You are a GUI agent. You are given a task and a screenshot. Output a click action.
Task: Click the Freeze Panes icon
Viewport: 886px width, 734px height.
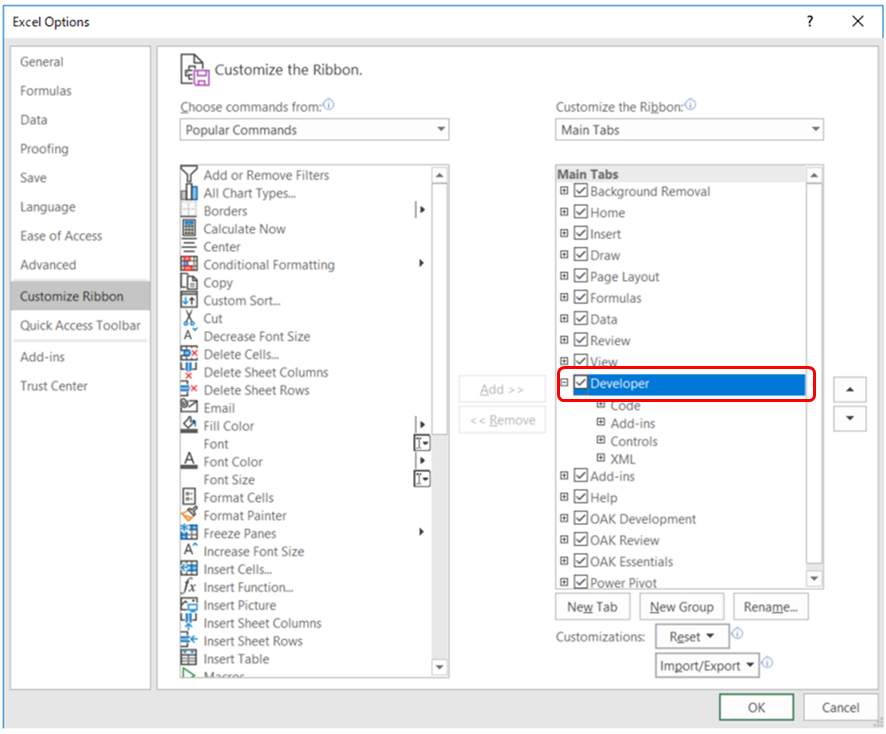(189, 533)
